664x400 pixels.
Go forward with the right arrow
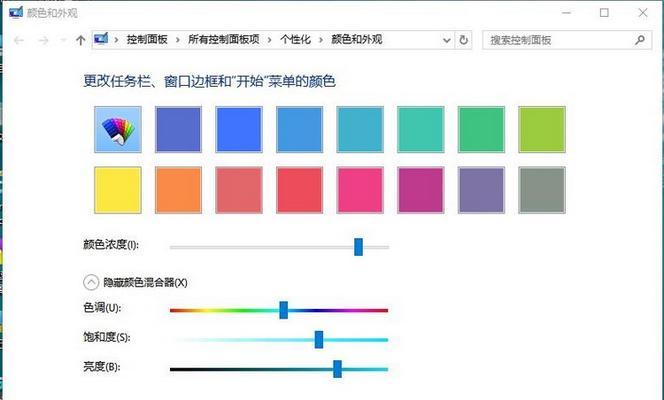click(43, 40)
